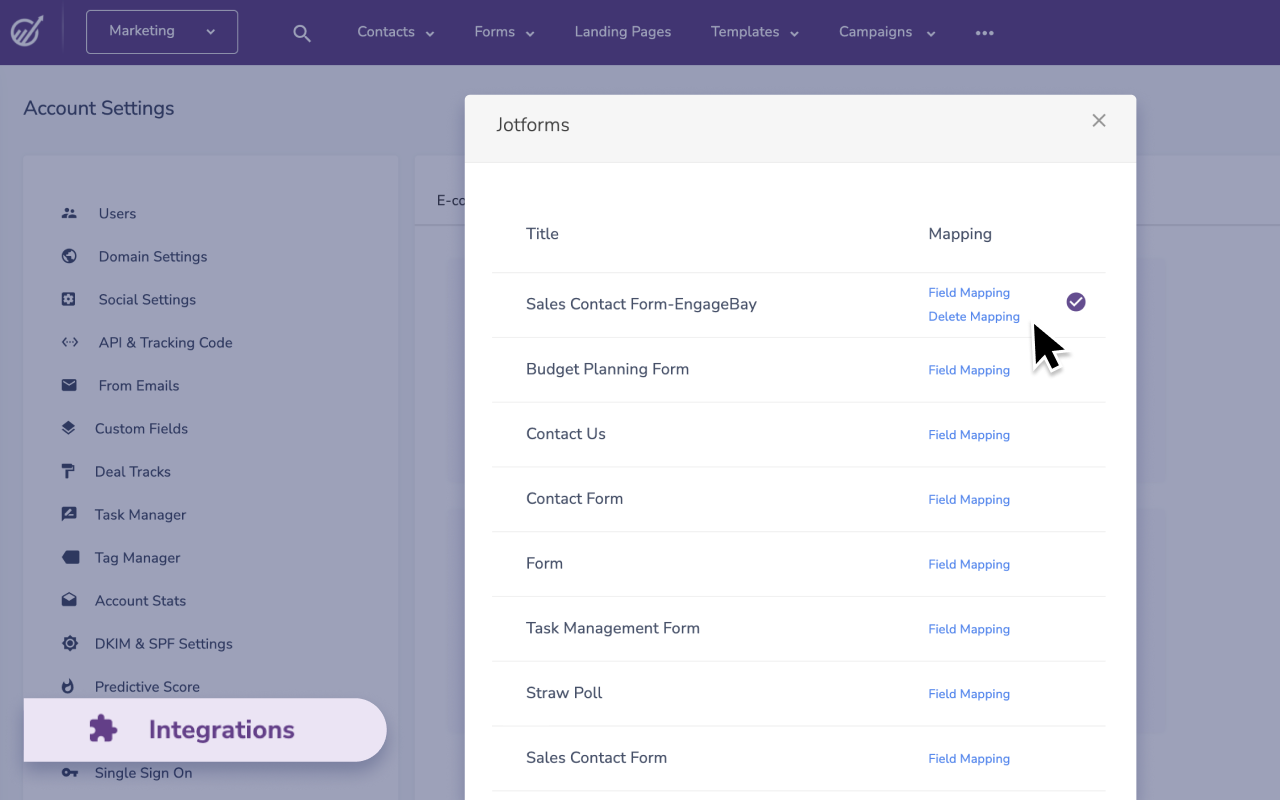Expand the Marketing module dropdown
The image size is (1280, 800).
(162, 32)
